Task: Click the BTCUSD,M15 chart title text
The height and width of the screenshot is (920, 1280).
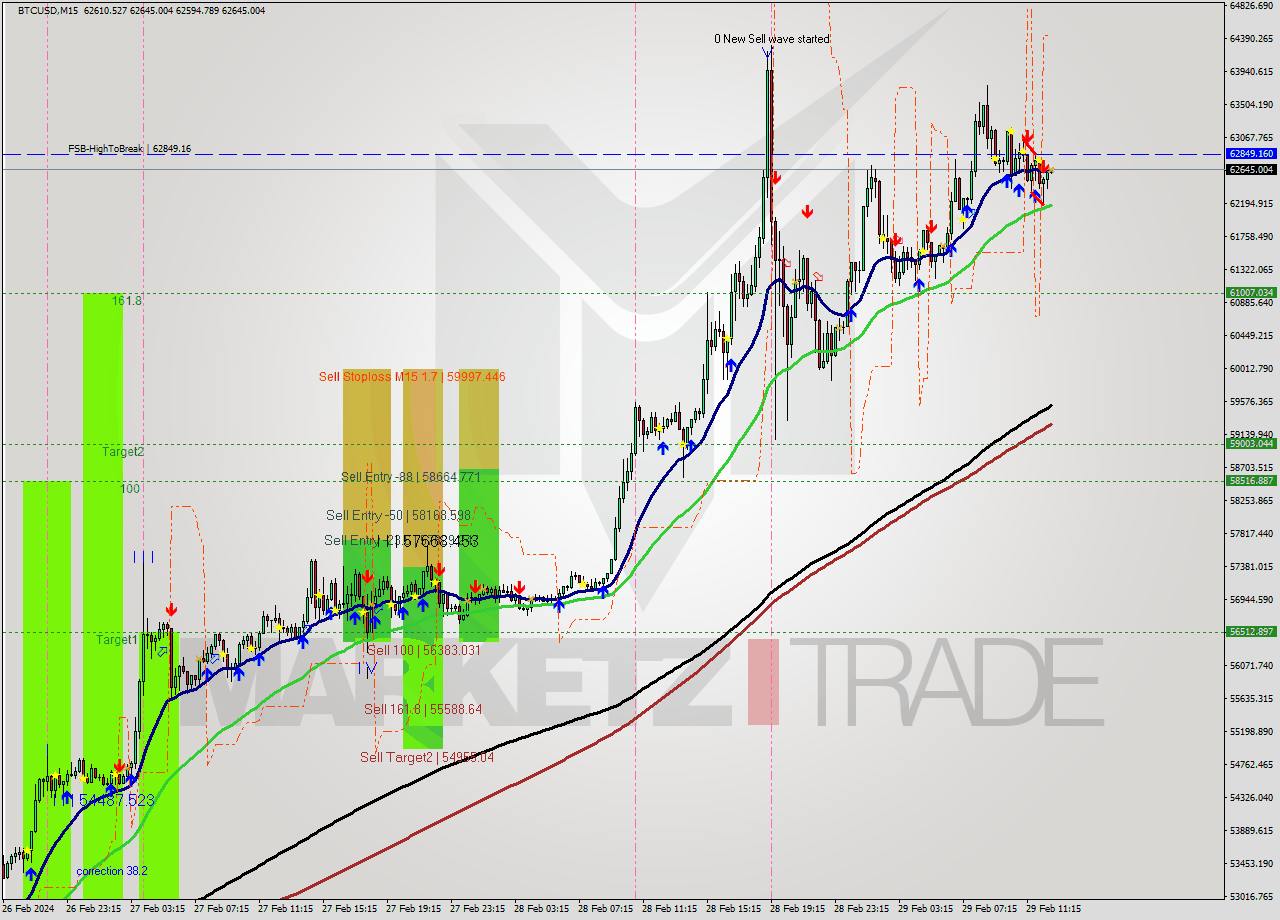Action: tap(49, 10)
